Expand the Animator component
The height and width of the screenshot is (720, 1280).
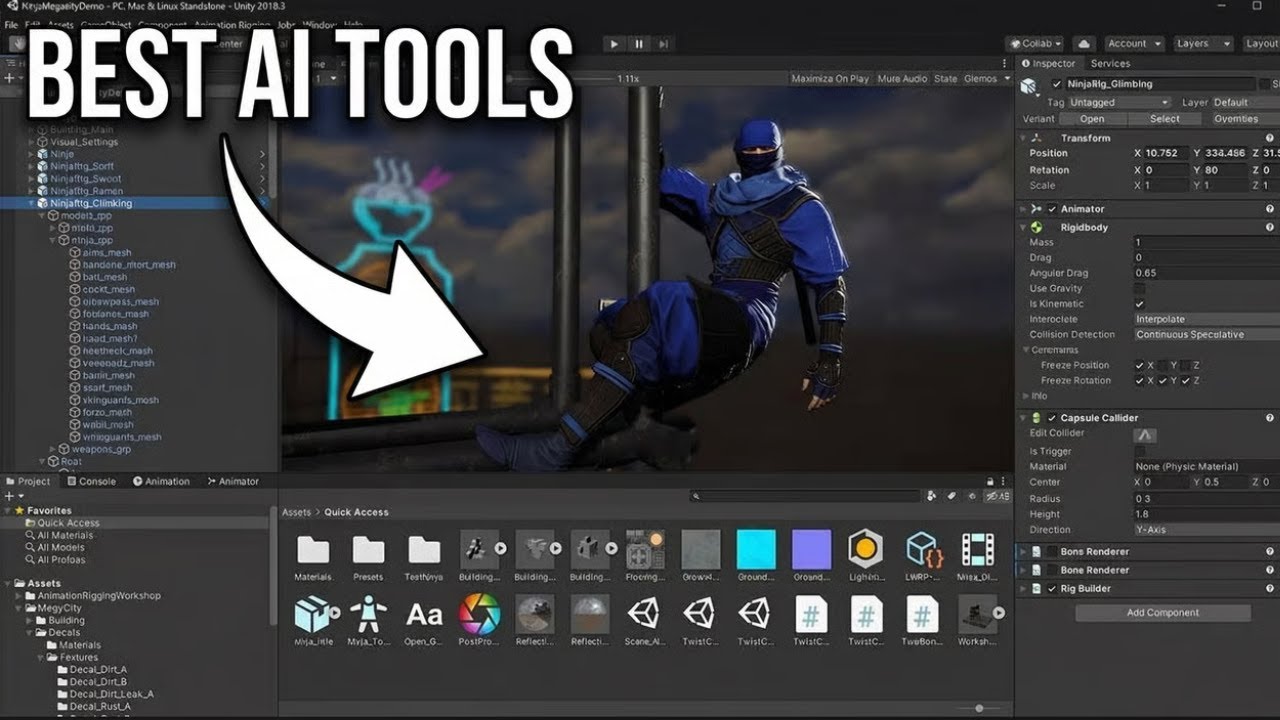(1023, 209)
